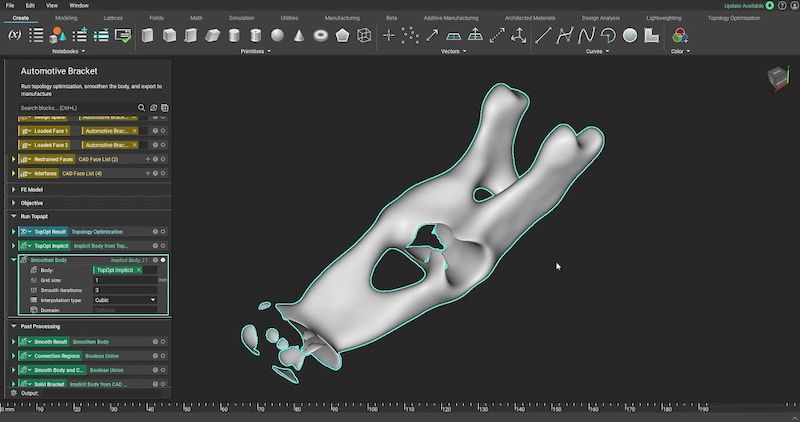Select the Arc curve tool
The height and width of the screenshot is (422, 800).
click(608, 35)
